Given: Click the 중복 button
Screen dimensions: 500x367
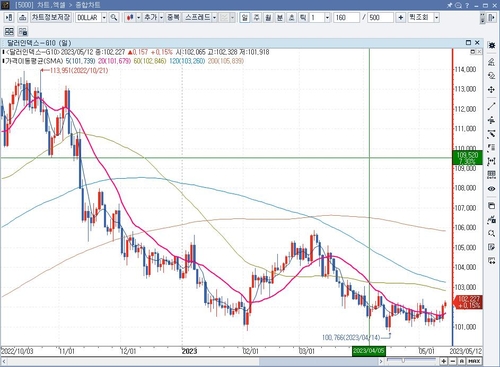Looking at the screenshot, I should (173, 17).
